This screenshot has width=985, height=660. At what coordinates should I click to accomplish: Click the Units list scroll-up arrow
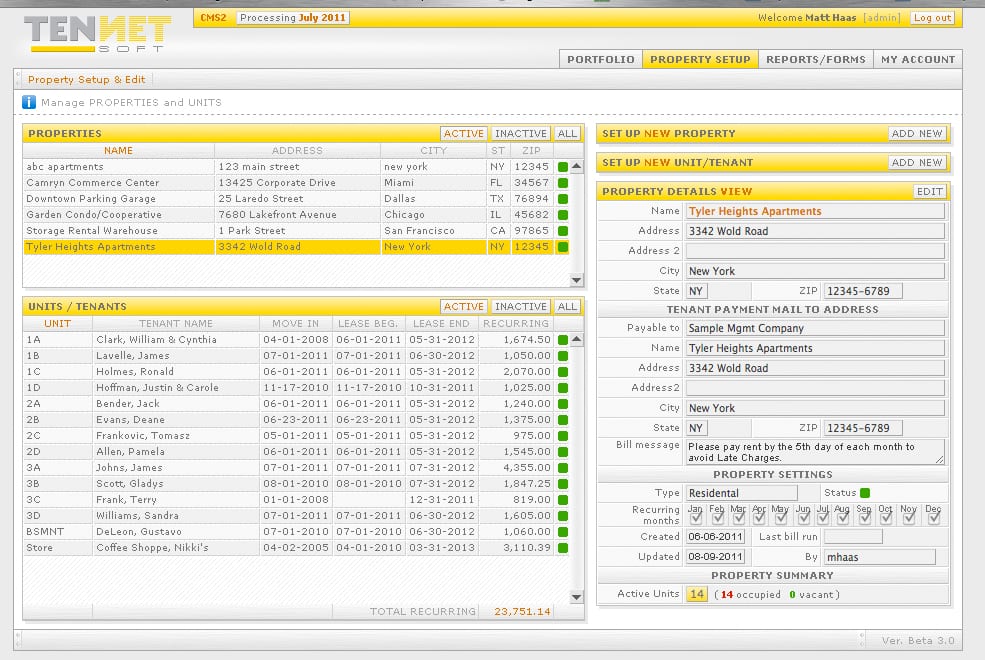(x=576, y=340)
